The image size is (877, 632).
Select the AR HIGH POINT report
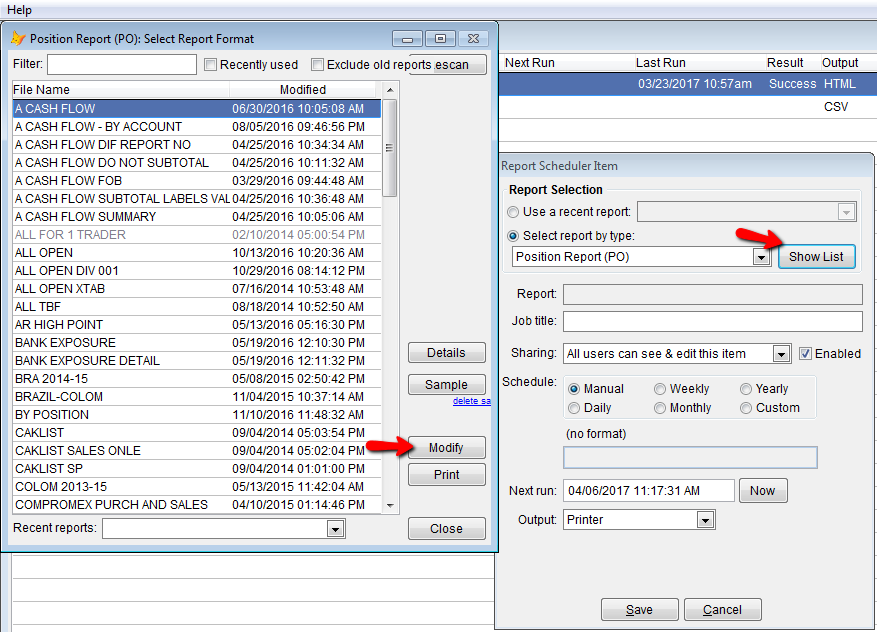[x=197, y=325]
